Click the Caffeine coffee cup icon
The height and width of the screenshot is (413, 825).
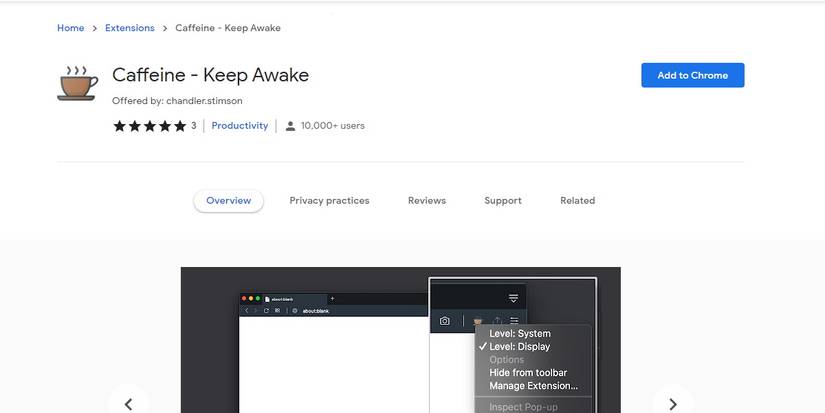[x=77, y=83]
